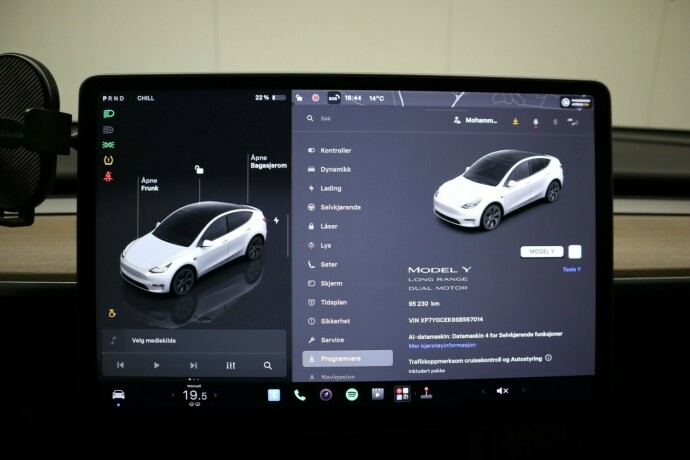Click the yellow software download icon
The image size is (690, 460).
coord(516,121)
